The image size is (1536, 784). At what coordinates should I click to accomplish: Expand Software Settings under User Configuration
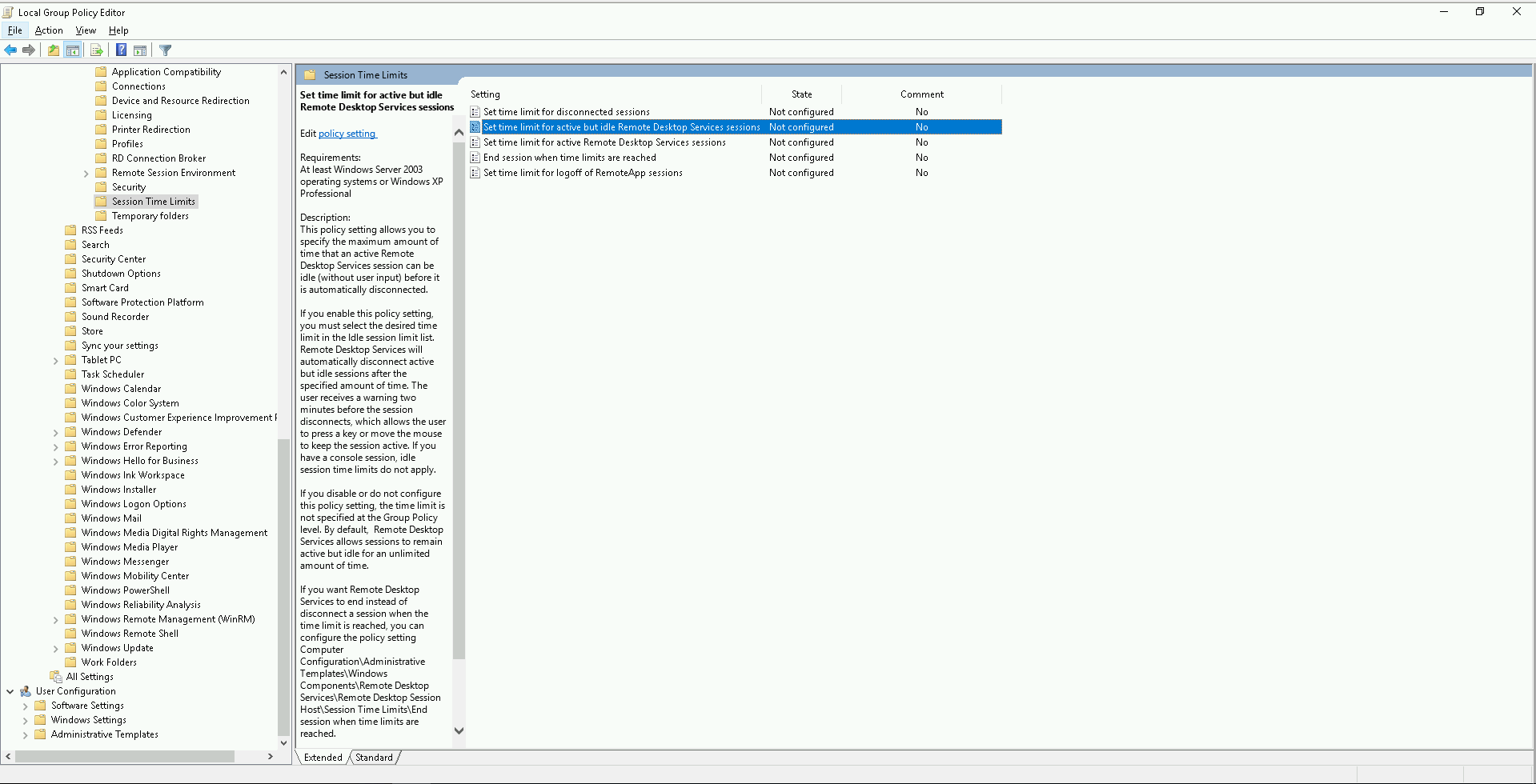pyautogui.click(x=26, y=706)
